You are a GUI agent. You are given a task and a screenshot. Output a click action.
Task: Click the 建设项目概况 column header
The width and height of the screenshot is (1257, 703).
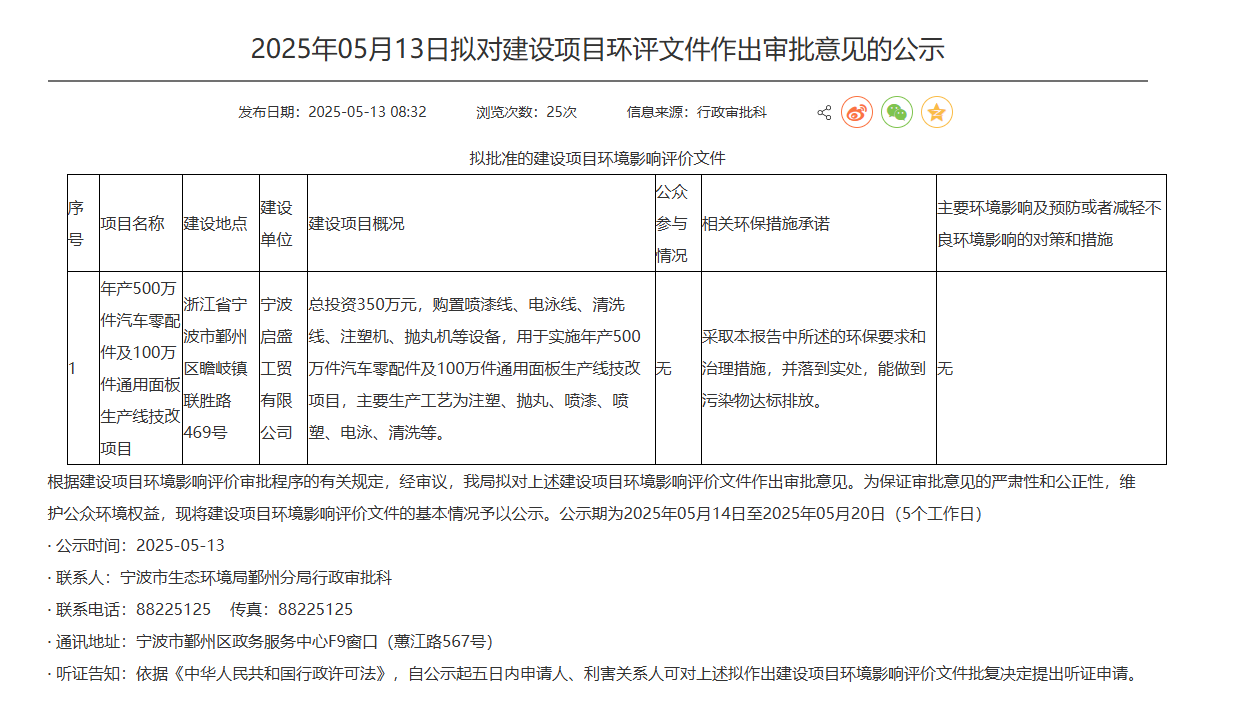(481, 223)
